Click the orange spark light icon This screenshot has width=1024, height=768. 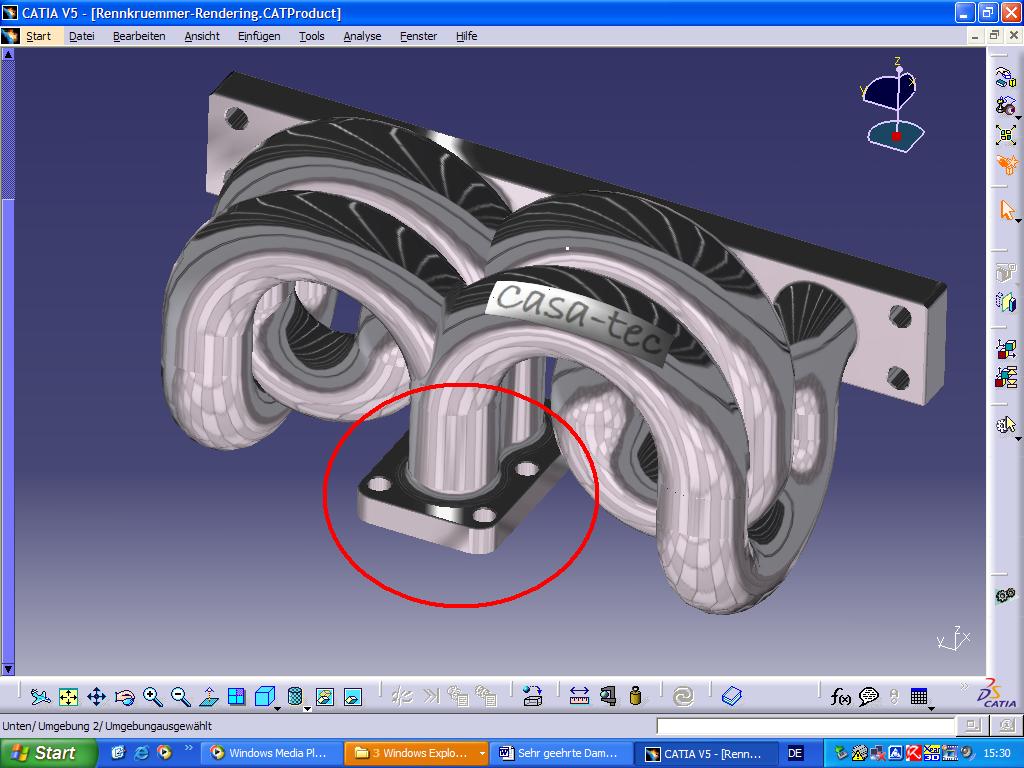(1006, 163)
